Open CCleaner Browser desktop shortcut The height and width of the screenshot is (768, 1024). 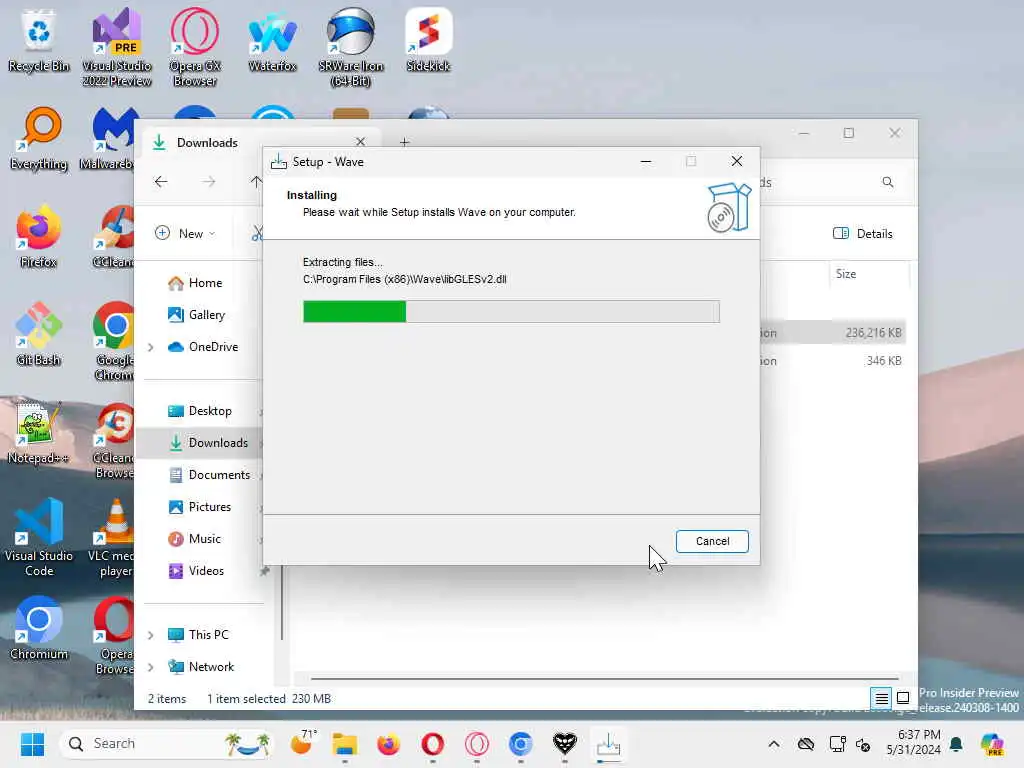114,440
